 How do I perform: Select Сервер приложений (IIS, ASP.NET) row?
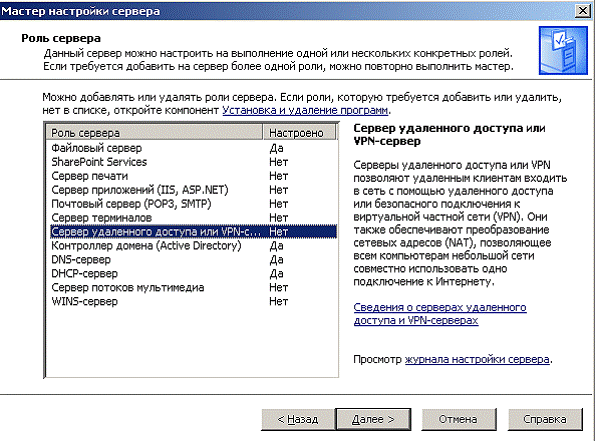[193, 190]
